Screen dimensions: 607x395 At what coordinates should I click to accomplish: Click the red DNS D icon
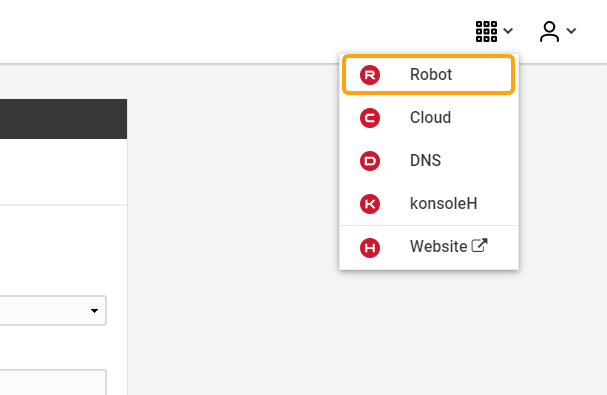click(x=370, y=161)
